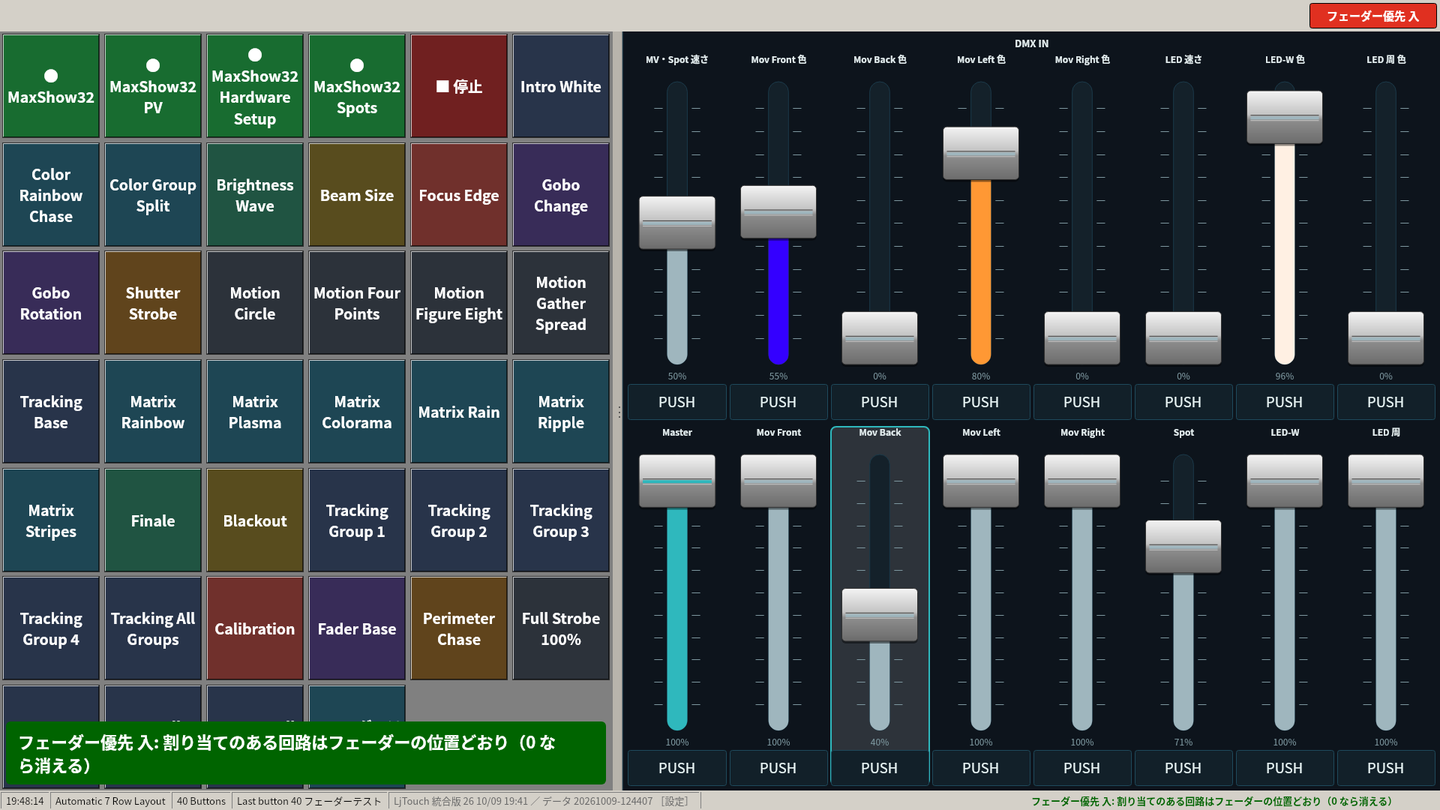Toggle the フェーダー優先 入 button

coord(1372,16)
